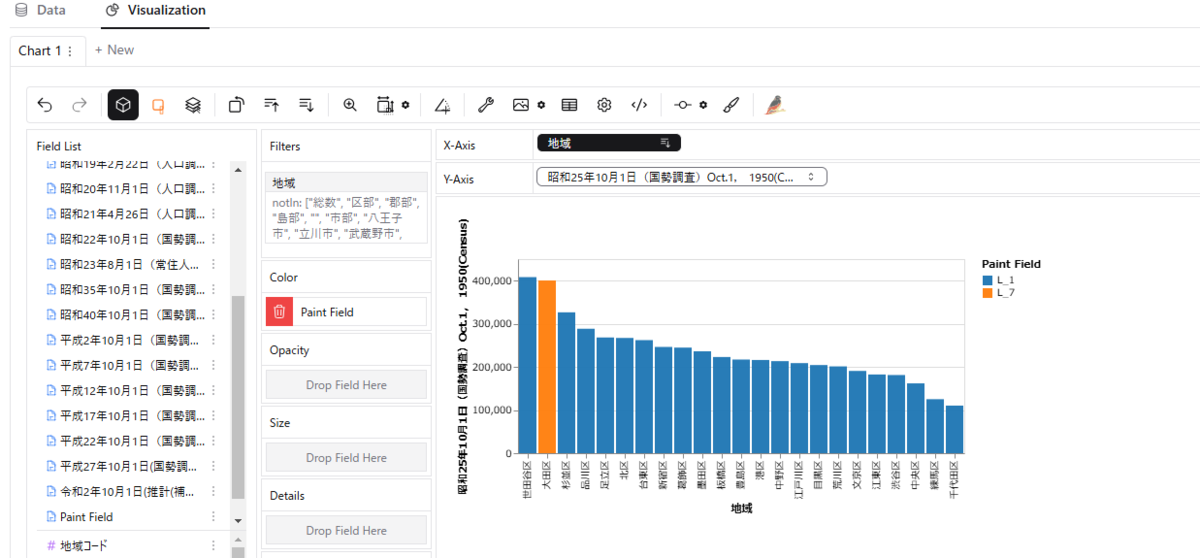Click the Paint Field color pill
This screenshot has height=558, width=1200.
pyautogui.click(x=346, y=312)
